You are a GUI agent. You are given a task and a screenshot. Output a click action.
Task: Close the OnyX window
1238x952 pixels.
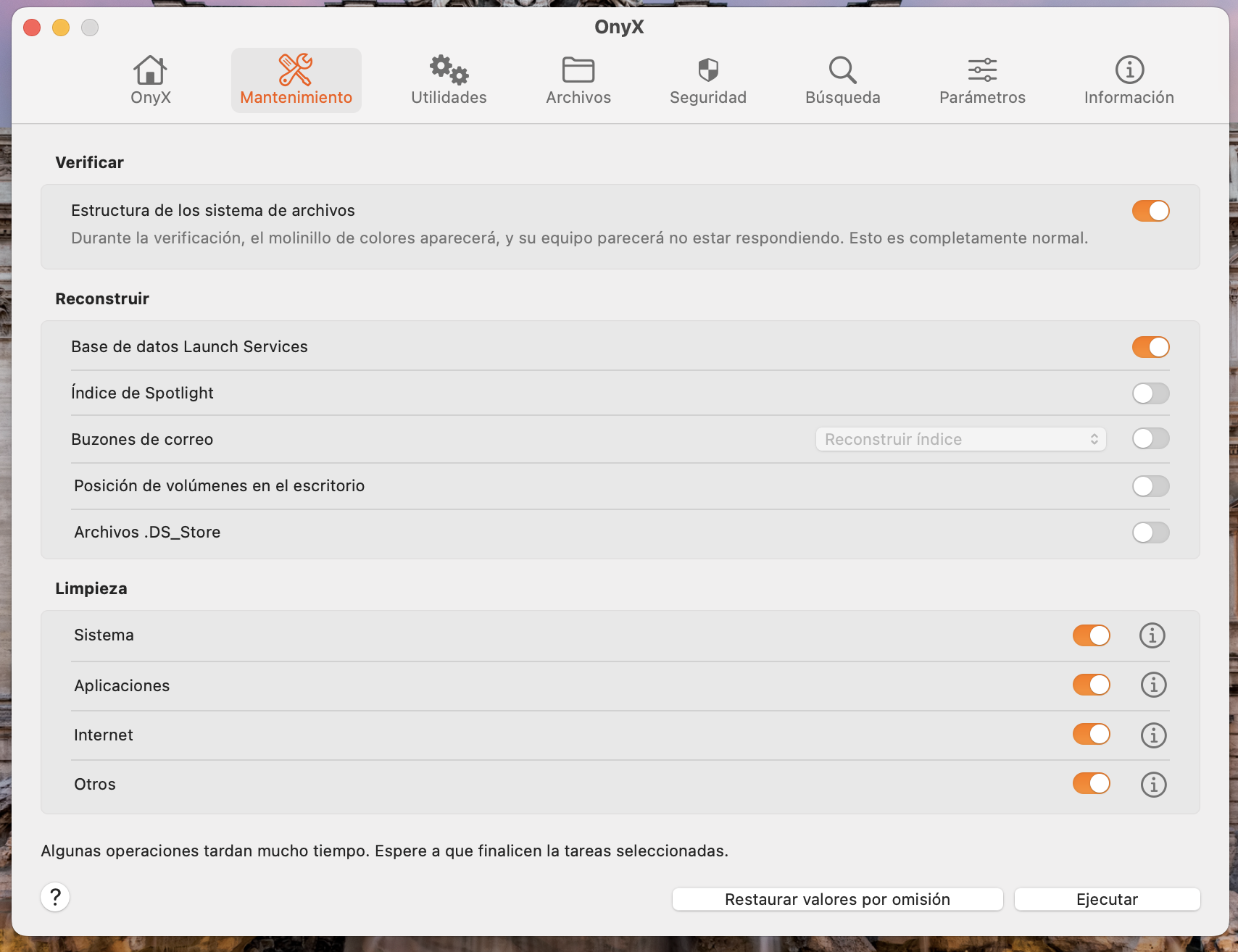tap(32, 28)
